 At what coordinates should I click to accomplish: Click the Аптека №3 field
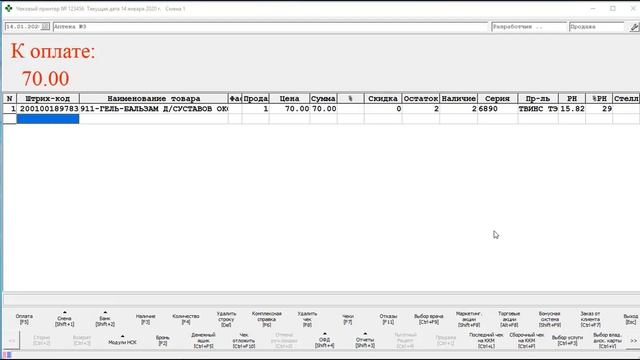(270, 27)
